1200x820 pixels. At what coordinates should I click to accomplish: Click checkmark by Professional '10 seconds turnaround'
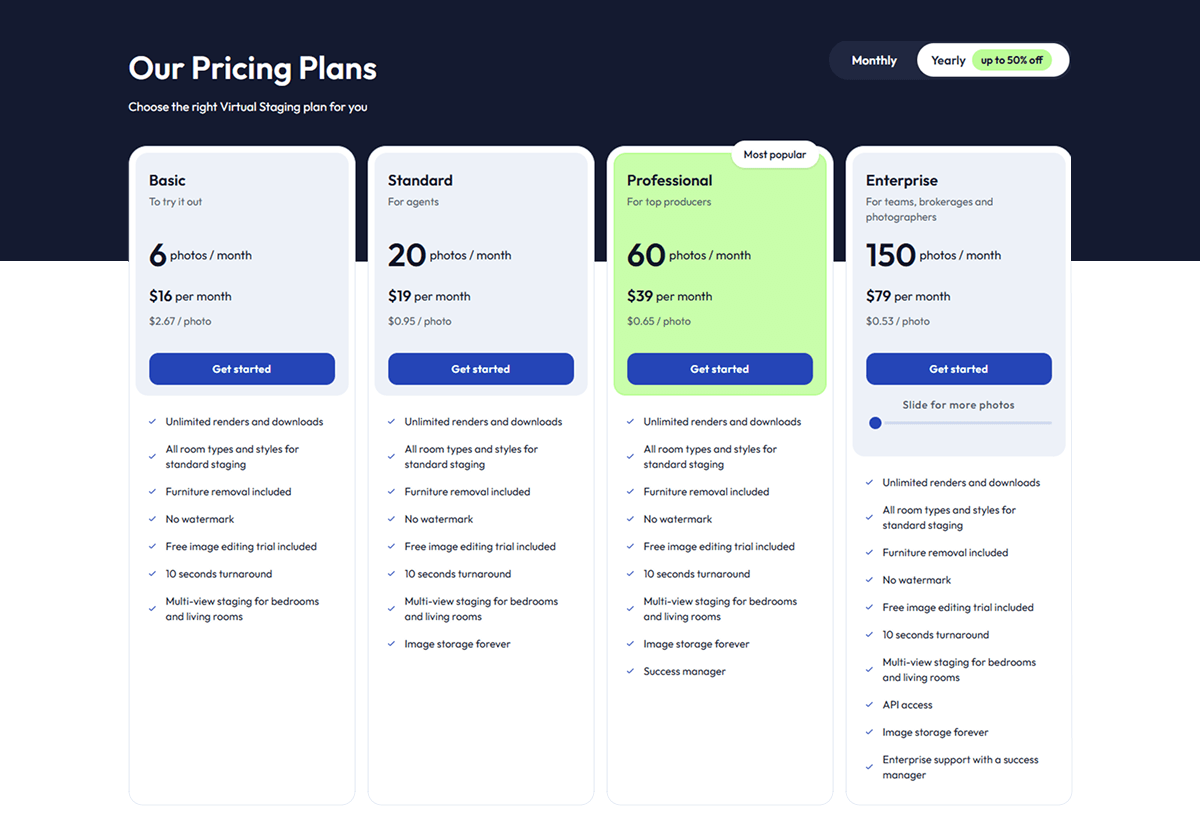630,574
